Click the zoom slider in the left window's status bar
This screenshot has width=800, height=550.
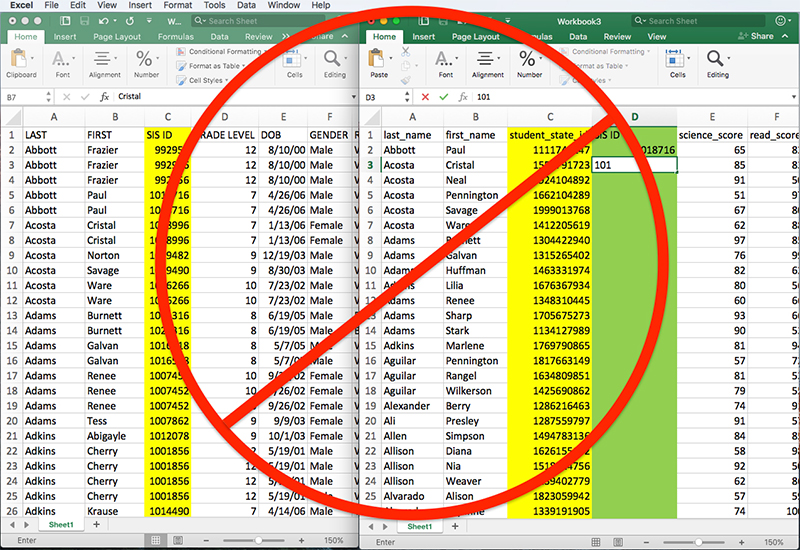(x=258, y=540)
